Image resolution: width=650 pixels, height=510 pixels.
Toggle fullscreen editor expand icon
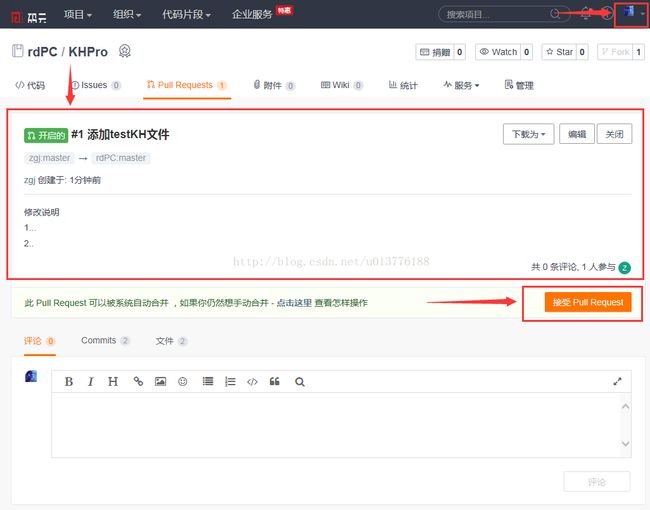click(617, 381)
